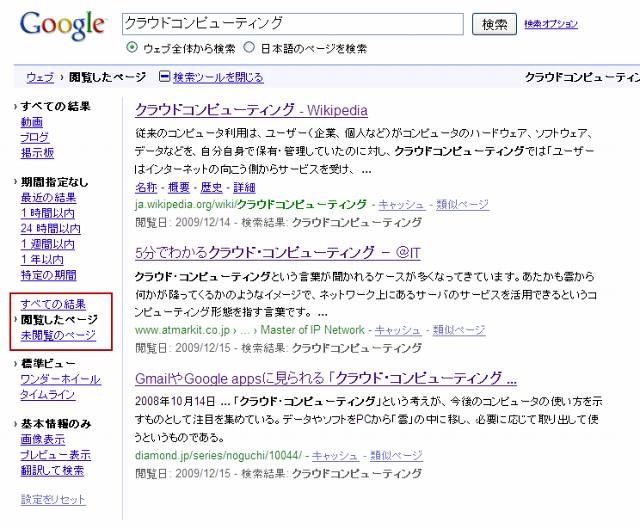
Task: Click the 期間指定なし sidebar heading
Action: pyautogui.click(x=54, y=182)
